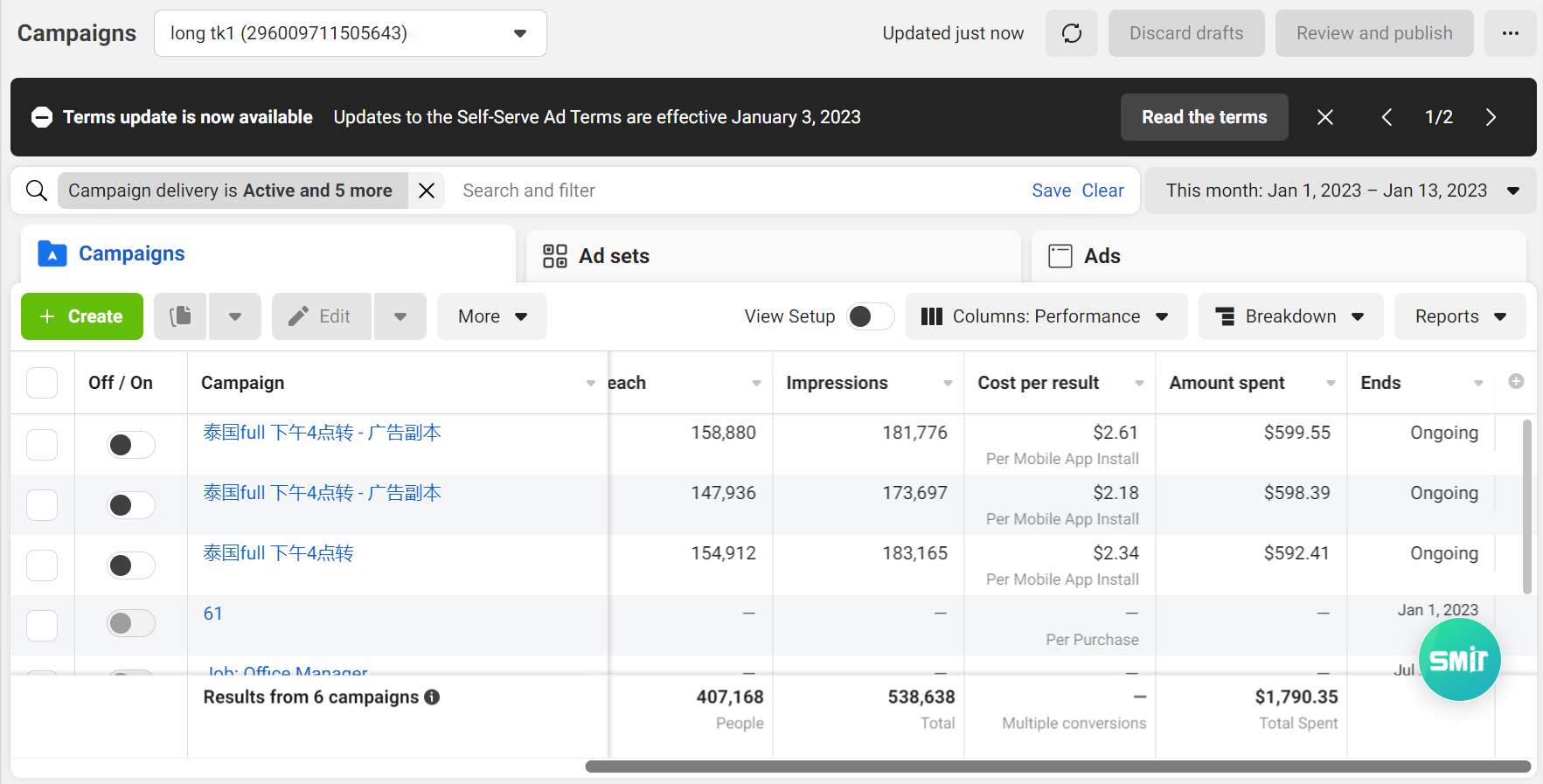Image resolution: width=1543 pixels, height=784 pixels.
Task: Go to previous notification in banner
Action: [x=1387, y=117]
